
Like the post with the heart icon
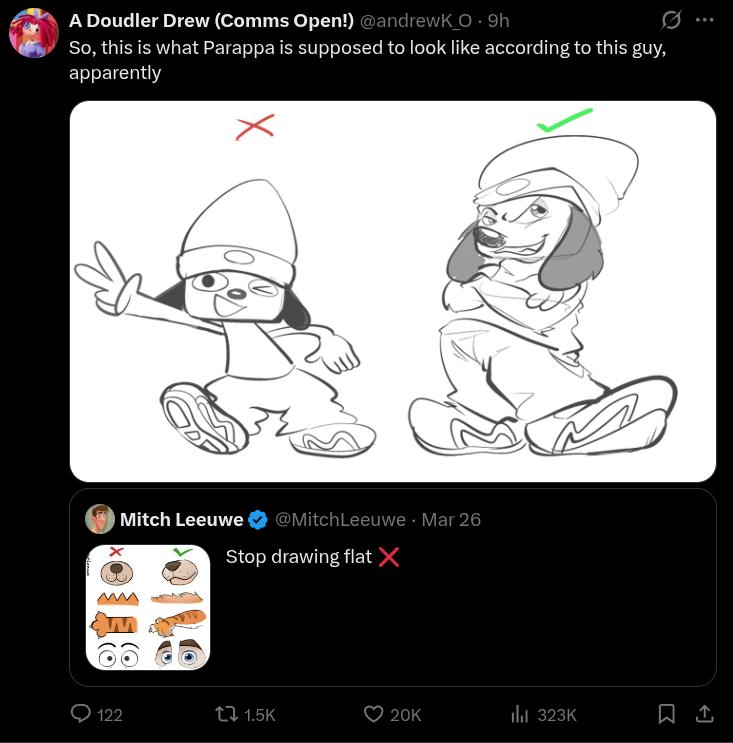click(x=373, y=714)
